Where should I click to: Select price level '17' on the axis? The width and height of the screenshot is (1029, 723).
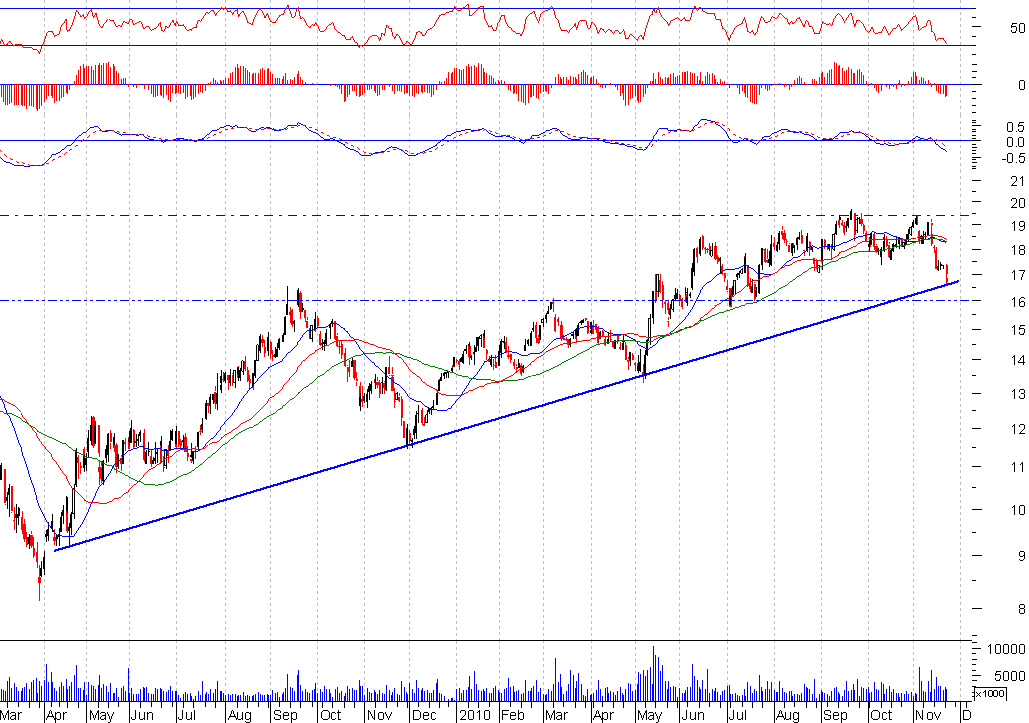(1018, 276)
